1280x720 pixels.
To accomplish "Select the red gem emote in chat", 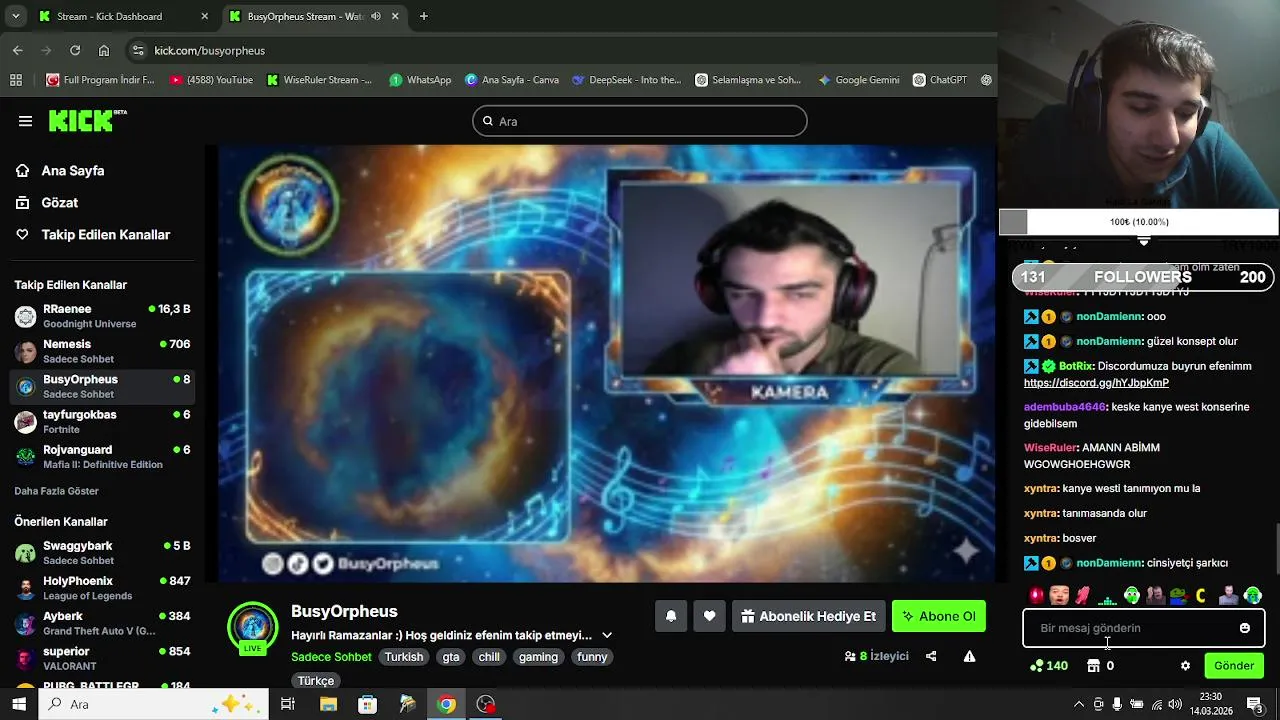I will click(x=1036, y=596).
